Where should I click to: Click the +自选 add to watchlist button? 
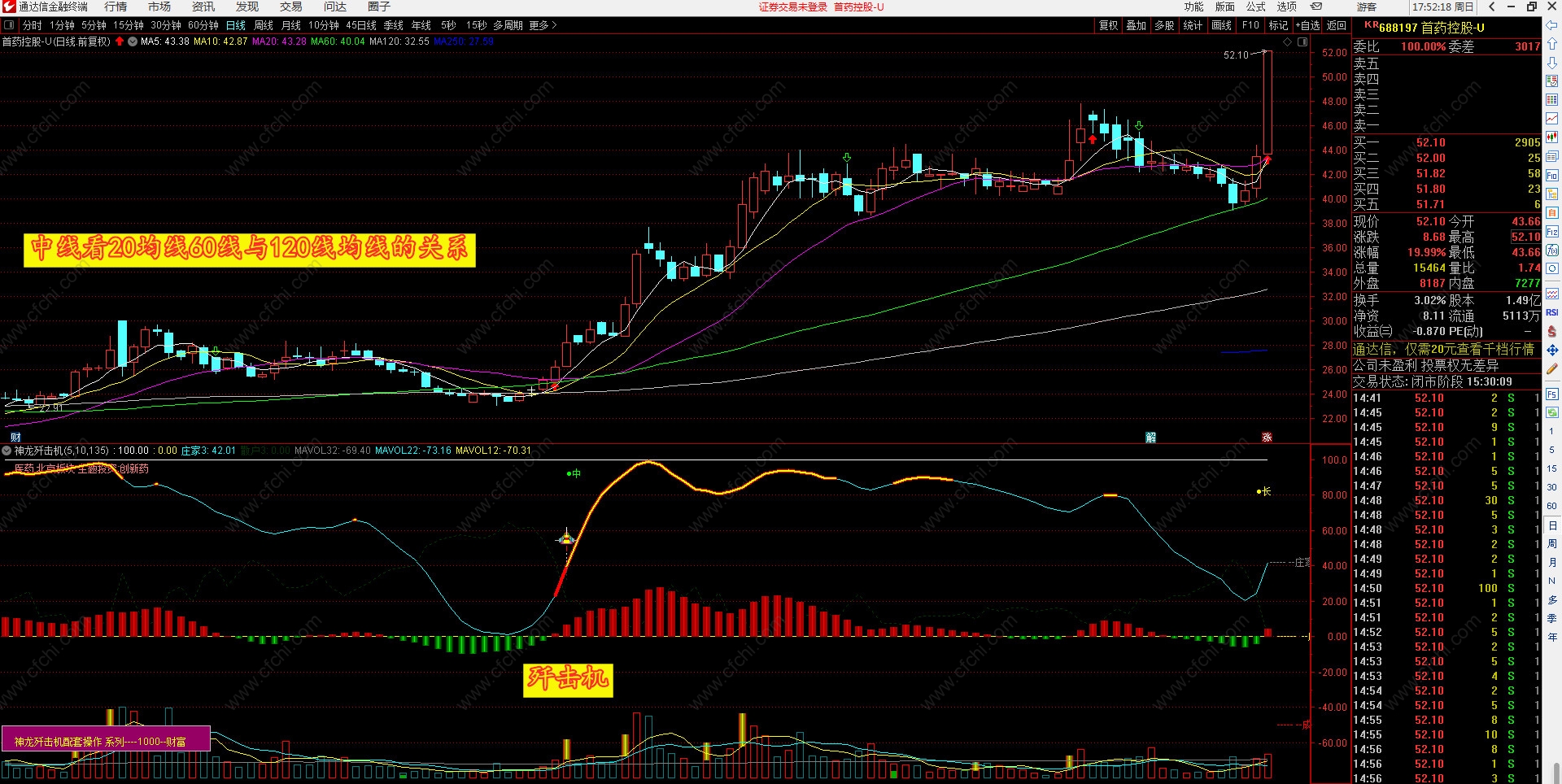(1308, 25)
